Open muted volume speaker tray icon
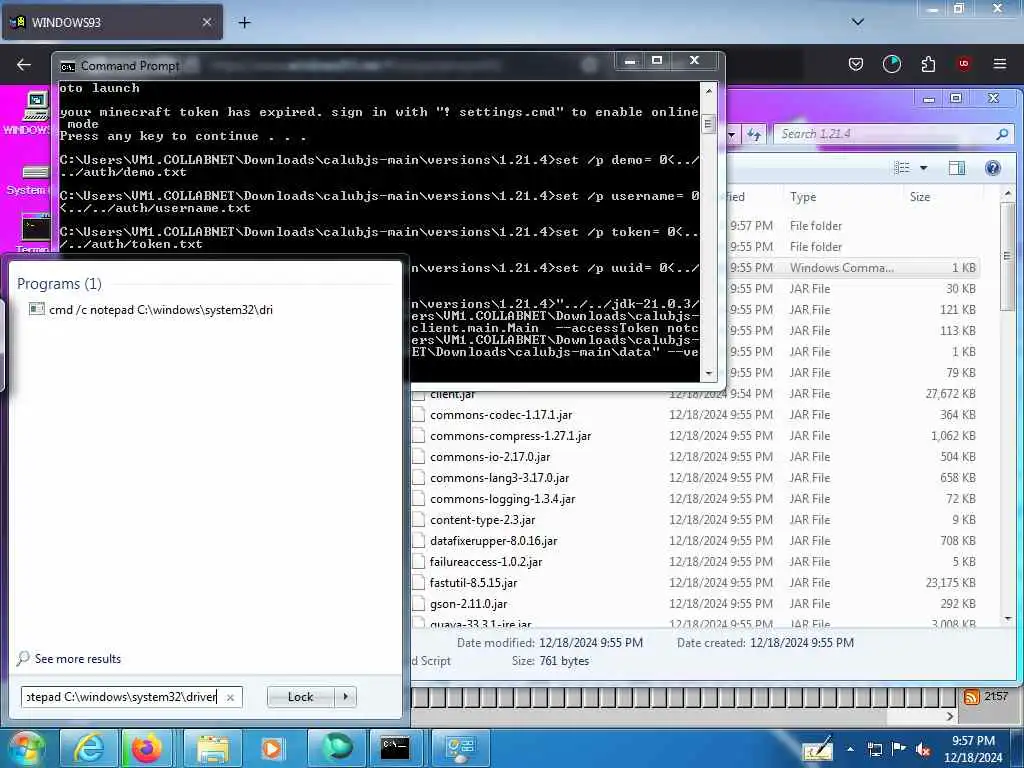Image resolution: width=1024 pixels, height=768 pixels. [x=923, y=750]
